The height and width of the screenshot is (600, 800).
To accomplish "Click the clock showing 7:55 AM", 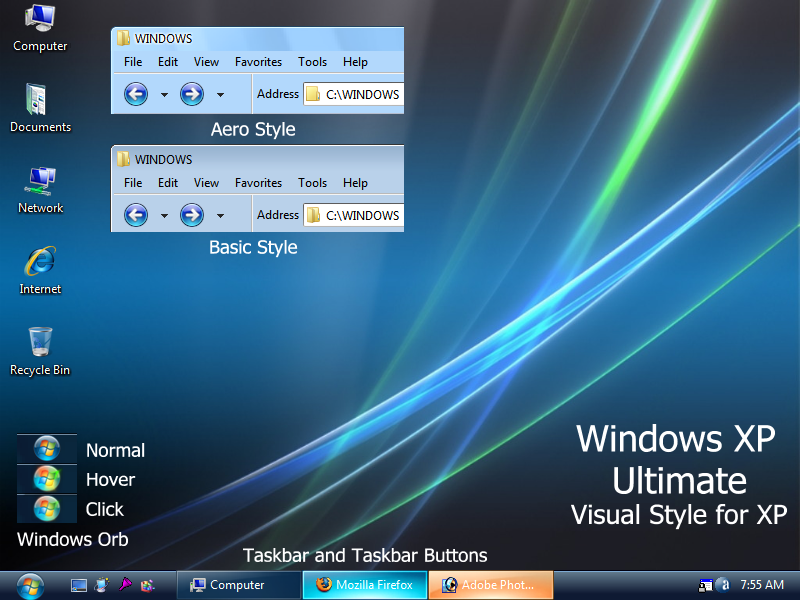I will [x=762, y=585].
